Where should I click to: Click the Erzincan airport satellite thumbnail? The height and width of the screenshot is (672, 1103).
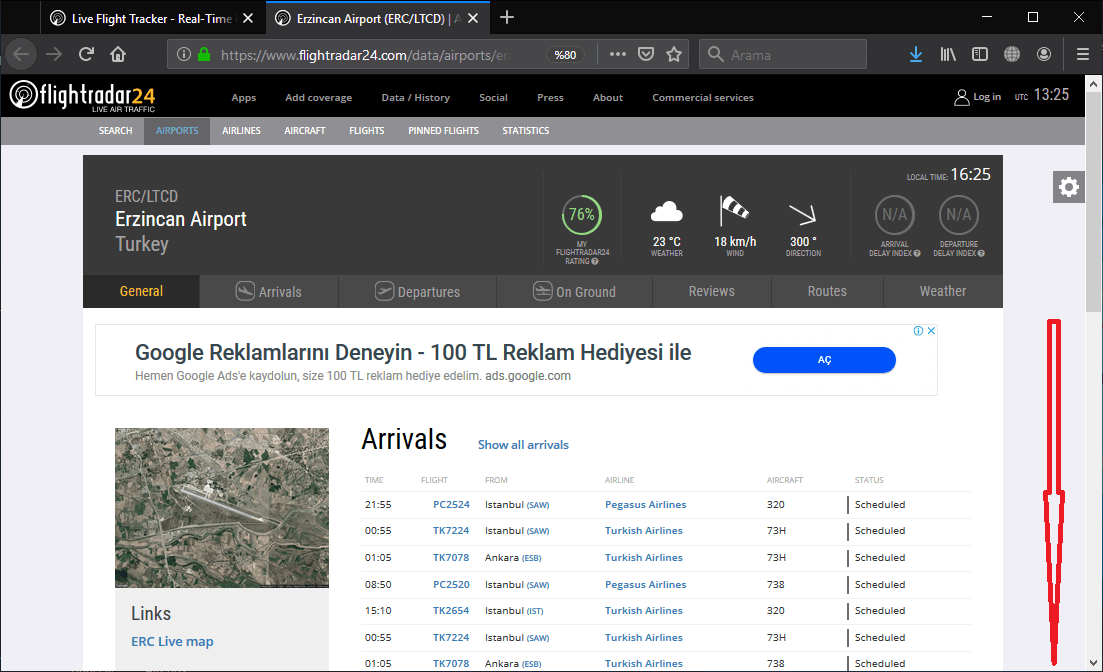click(x=221, y=508)
